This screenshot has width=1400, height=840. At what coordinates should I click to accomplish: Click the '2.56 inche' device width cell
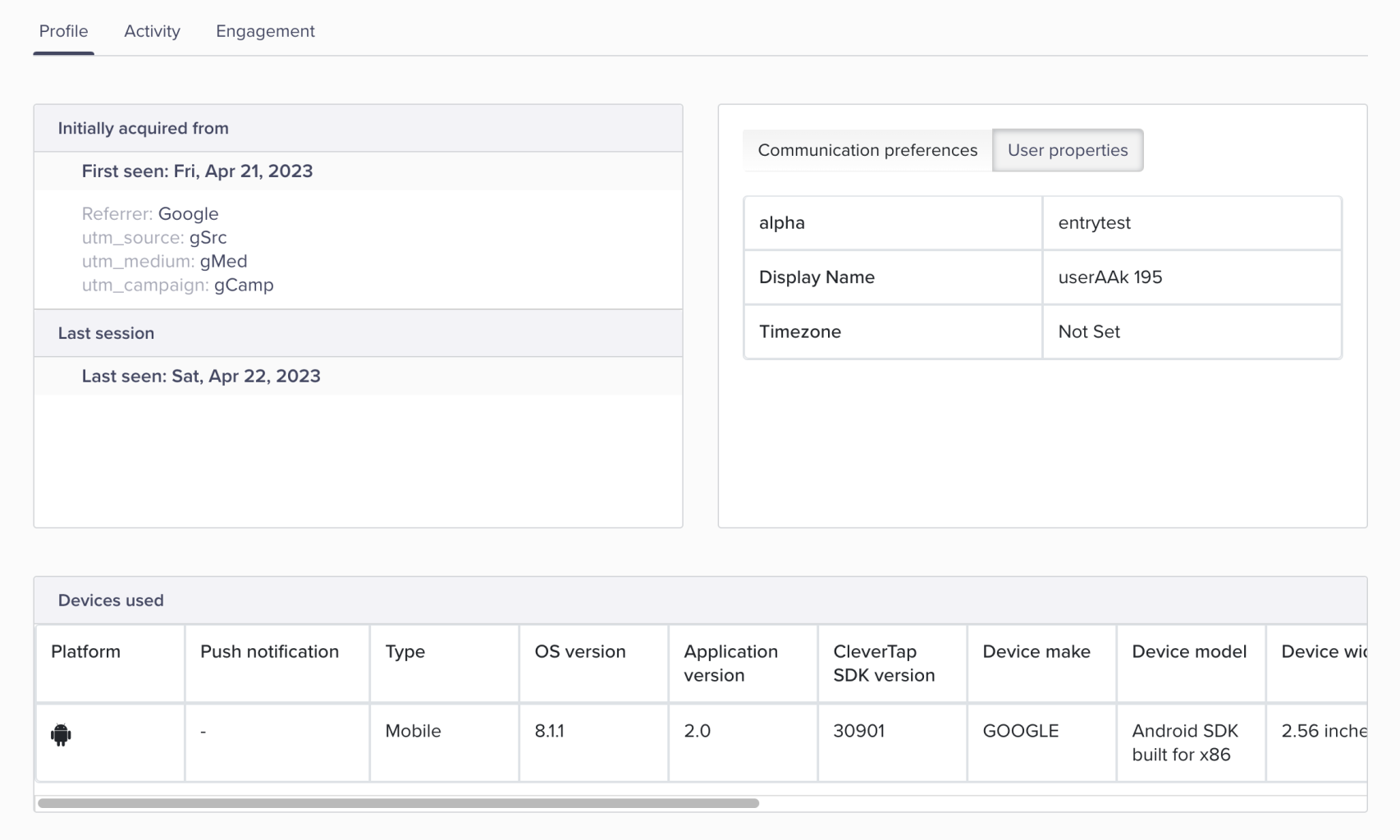(1317, 742)
